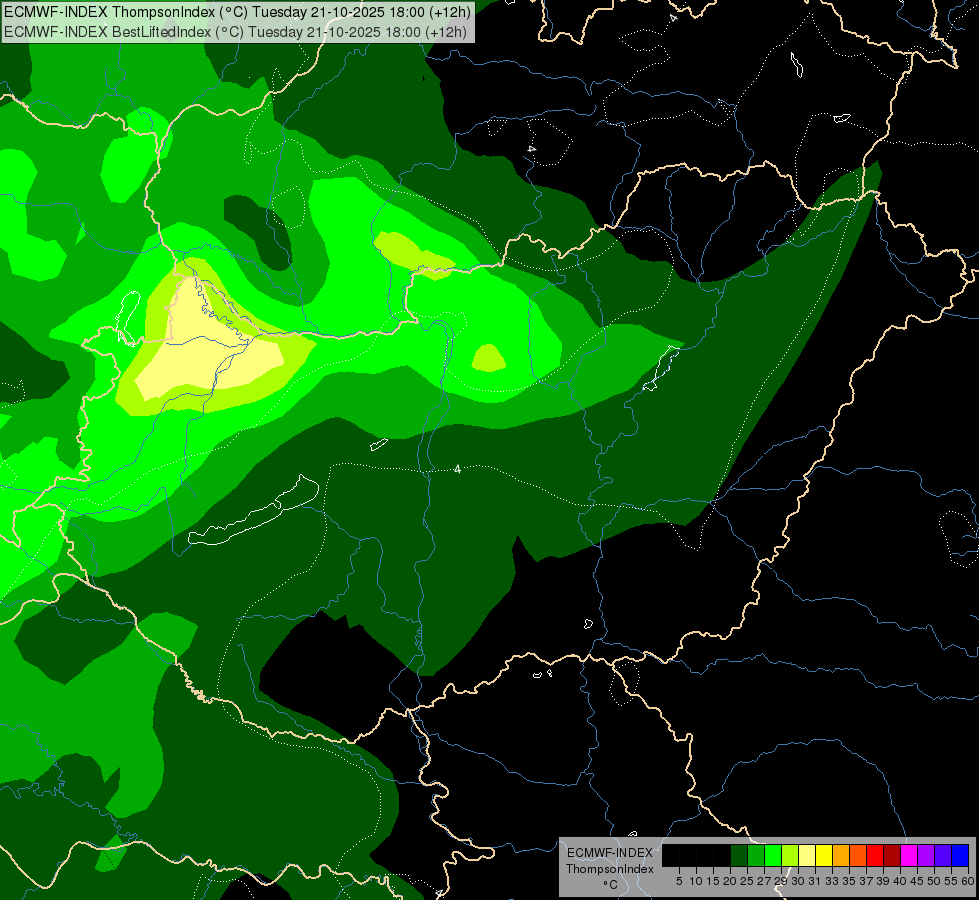
Task: Click legend scale value 31
Action: click(x=815, y=881)
